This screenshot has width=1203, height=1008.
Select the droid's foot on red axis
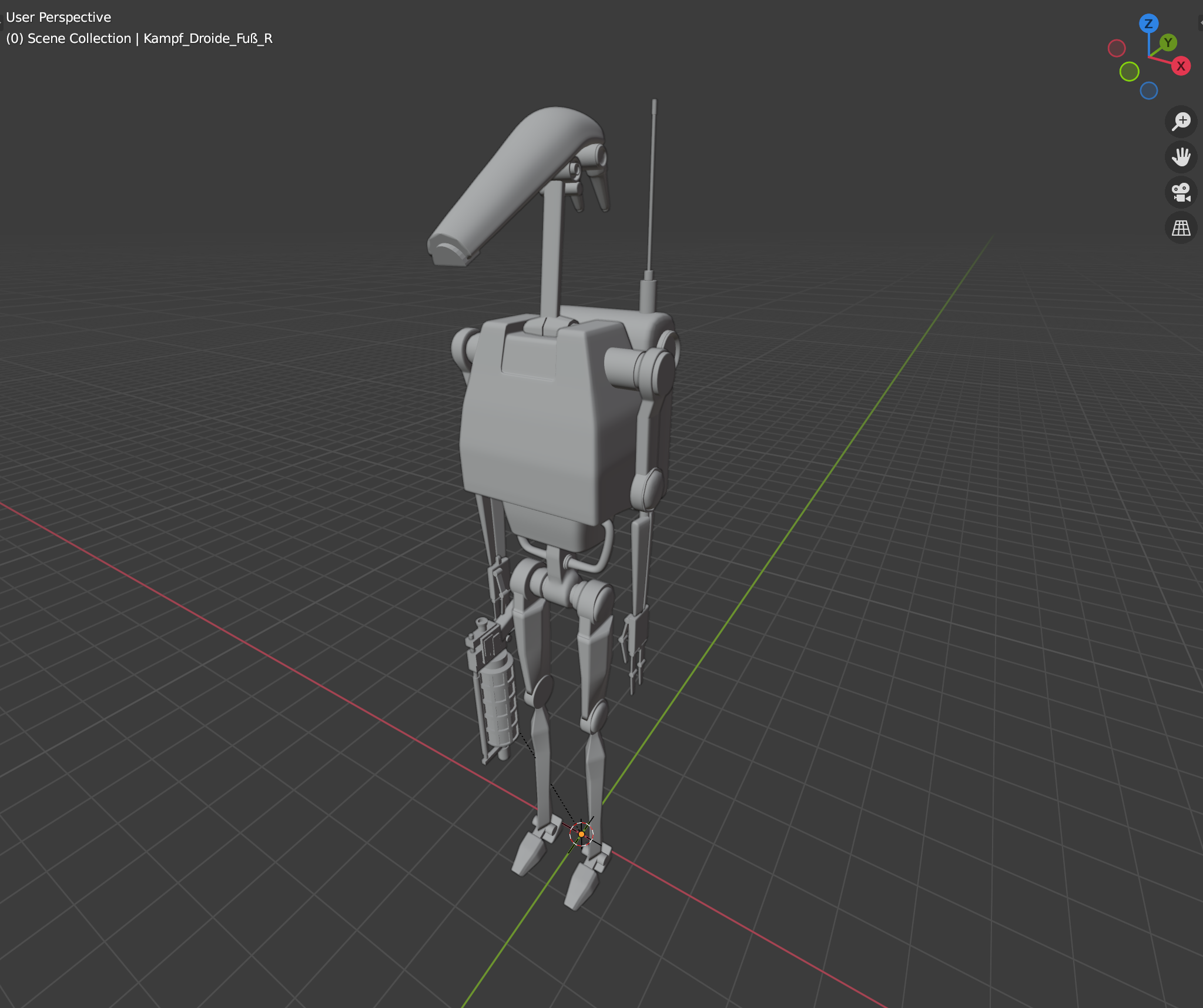tap(529, 852)
